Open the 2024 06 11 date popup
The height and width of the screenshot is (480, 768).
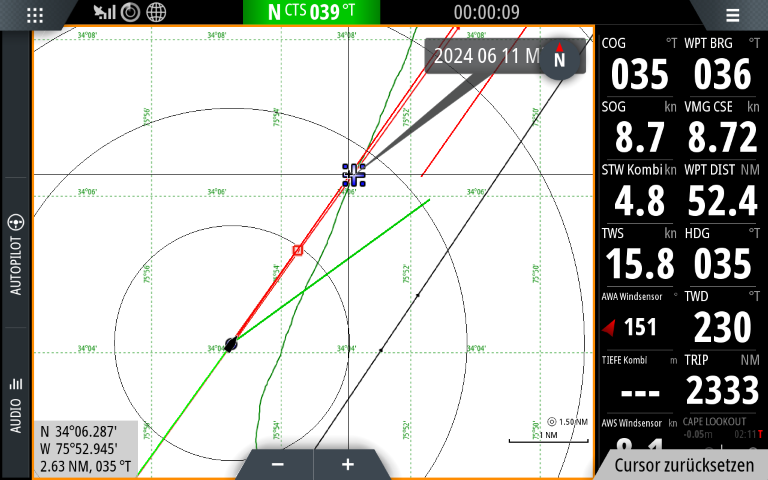coord(485,56)
